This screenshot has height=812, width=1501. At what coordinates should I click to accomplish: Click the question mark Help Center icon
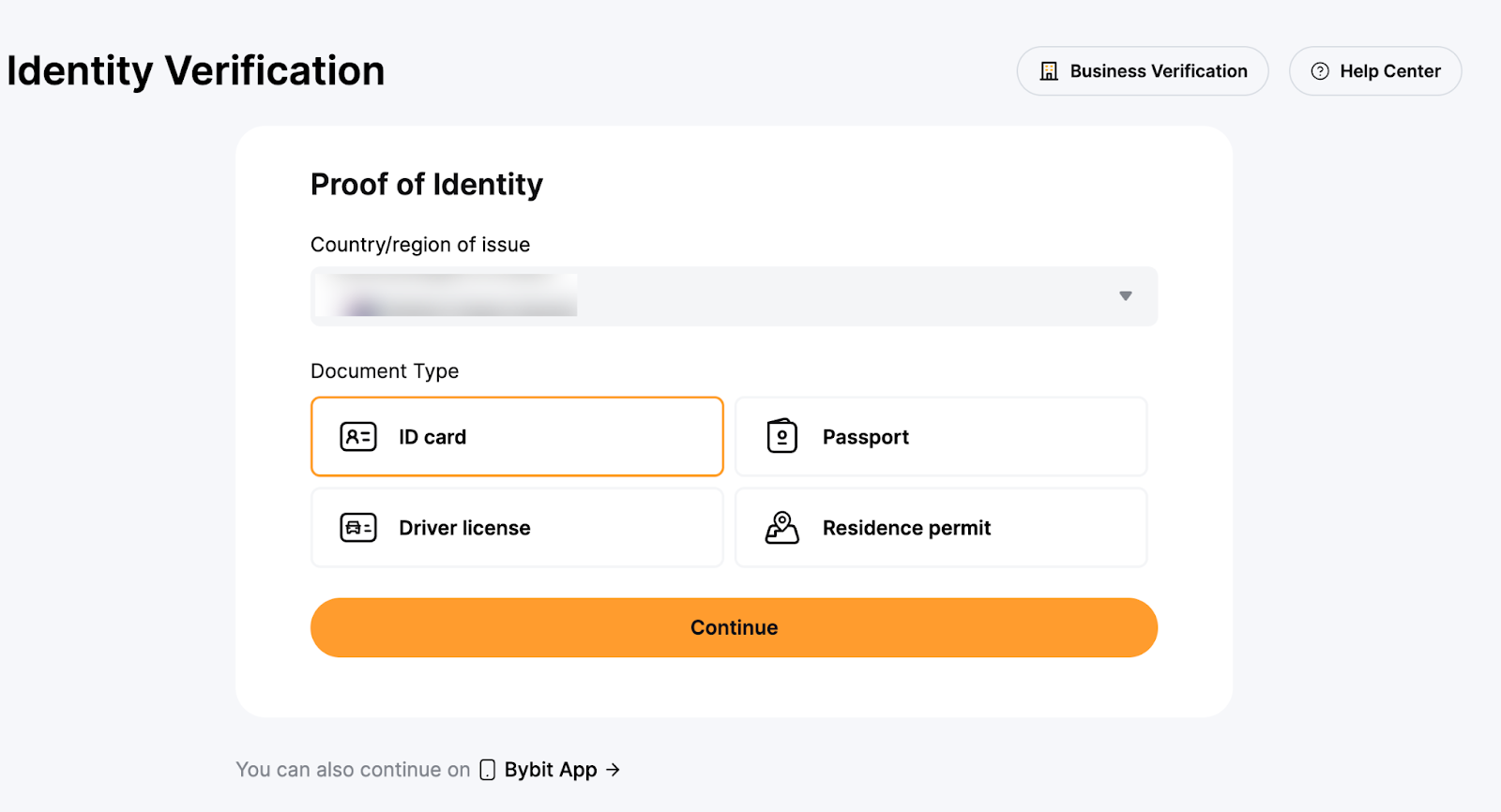(x=1320, y=71)
